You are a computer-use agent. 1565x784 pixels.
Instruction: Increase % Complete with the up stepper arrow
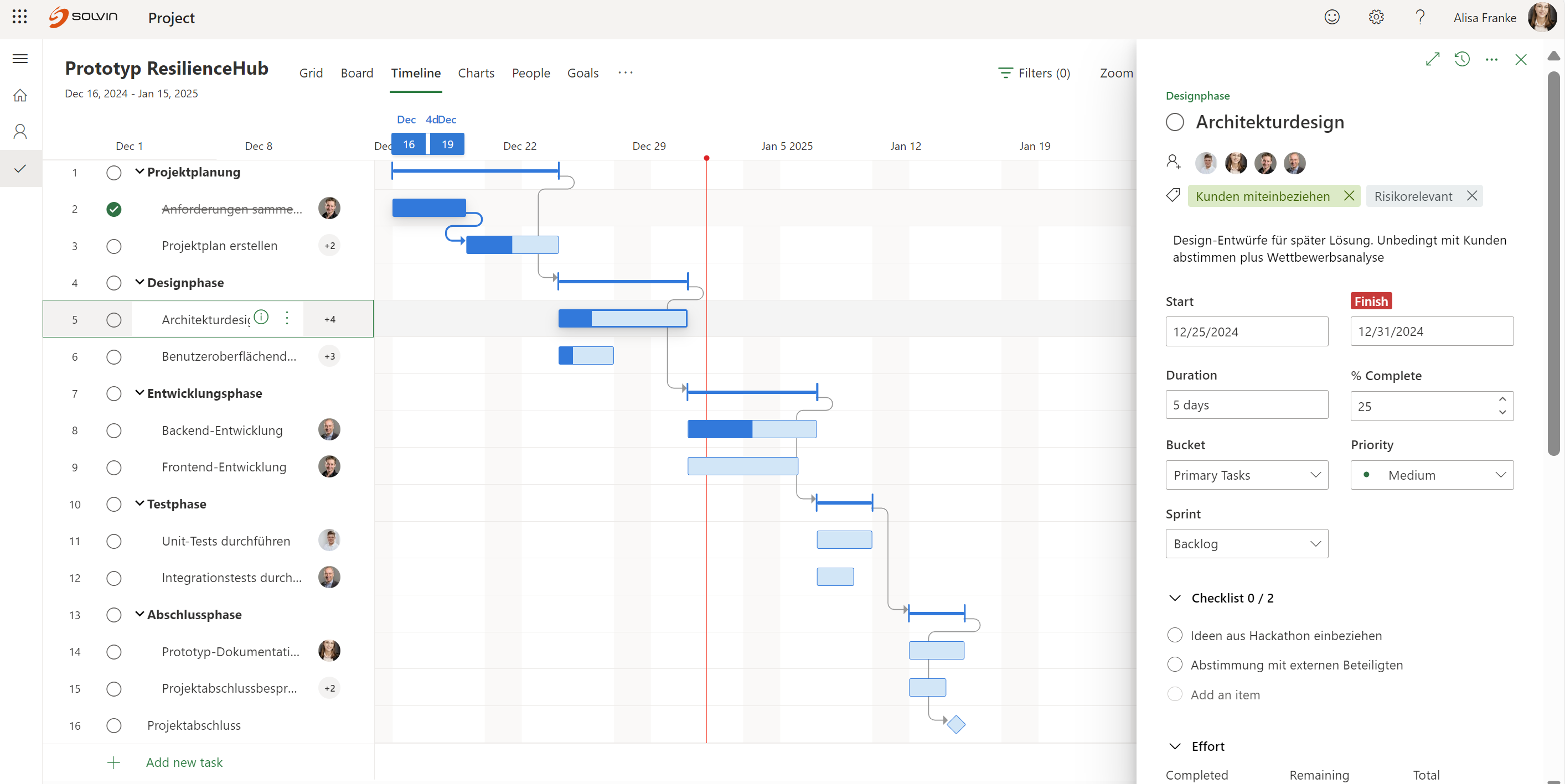pyautogui.click(x=1503, y=399)
